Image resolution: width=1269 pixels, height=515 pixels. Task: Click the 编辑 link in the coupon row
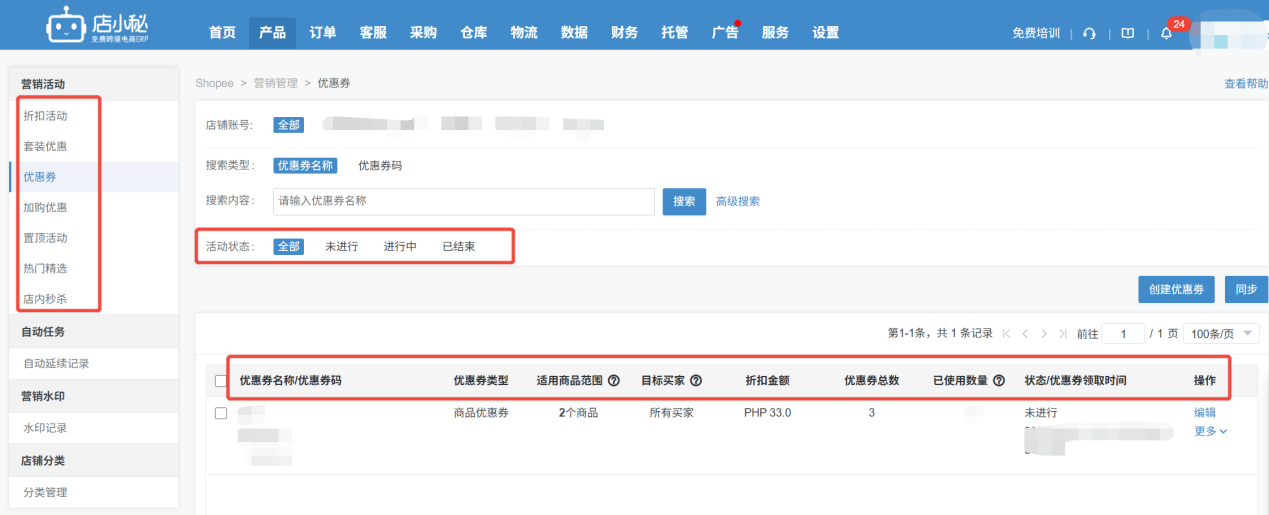pyautogui.click(x=1205, y=413)
